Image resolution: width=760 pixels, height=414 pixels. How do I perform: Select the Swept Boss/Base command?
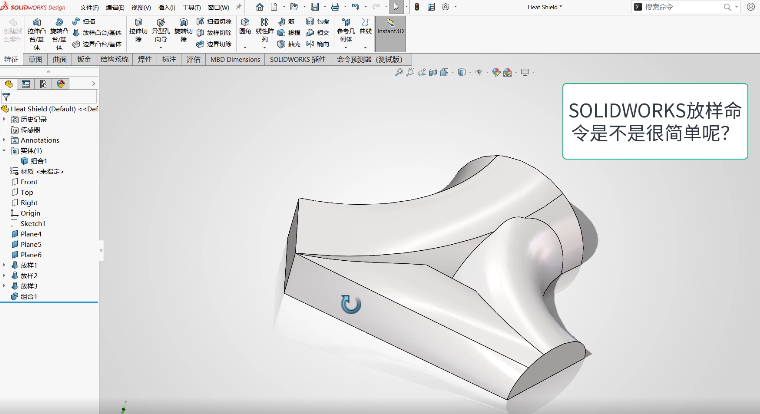pos(83,21)
